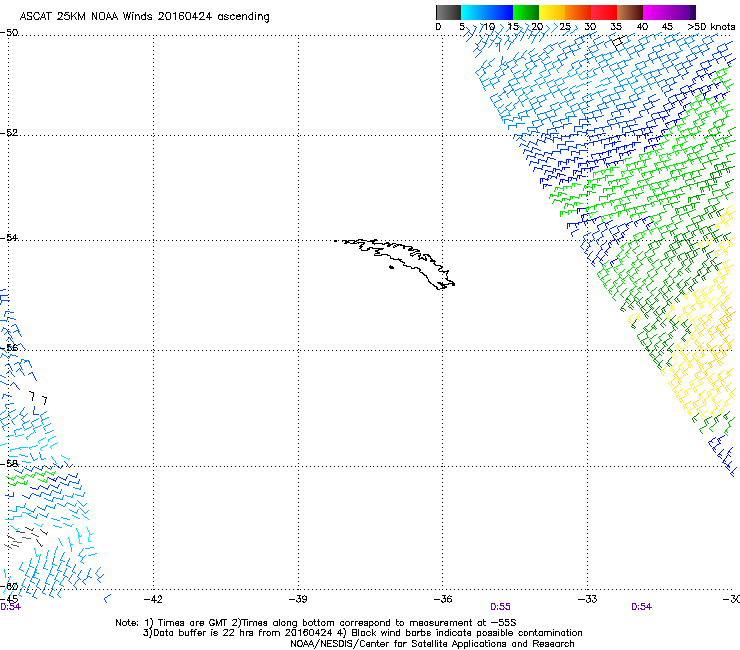Click the purple '0:54' time near -33
The width and height of the screenshot is (740, 650).
(641, 607)
